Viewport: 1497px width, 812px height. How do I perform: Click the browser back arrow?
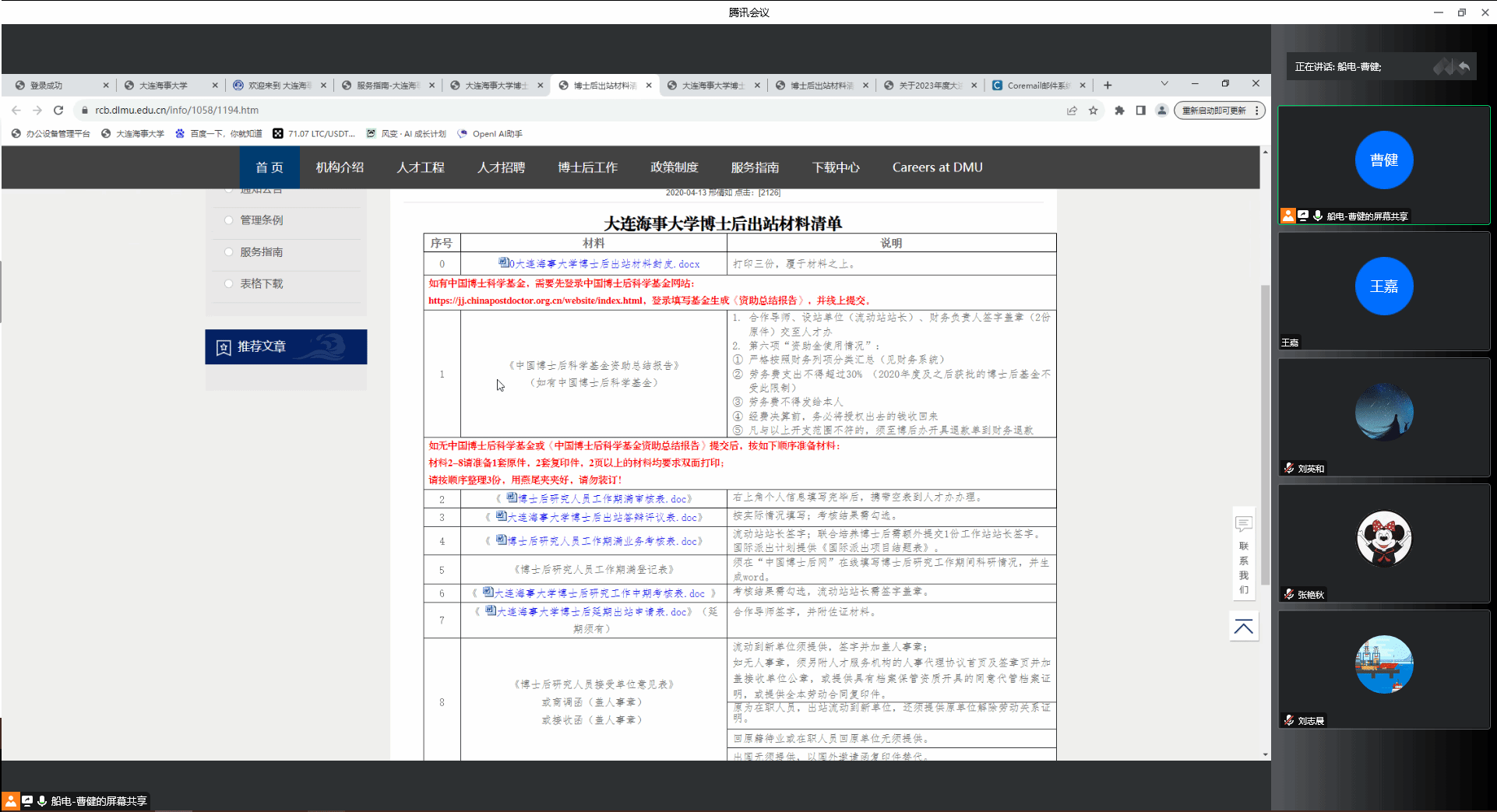pyautogui.click(x=16, y=111)
